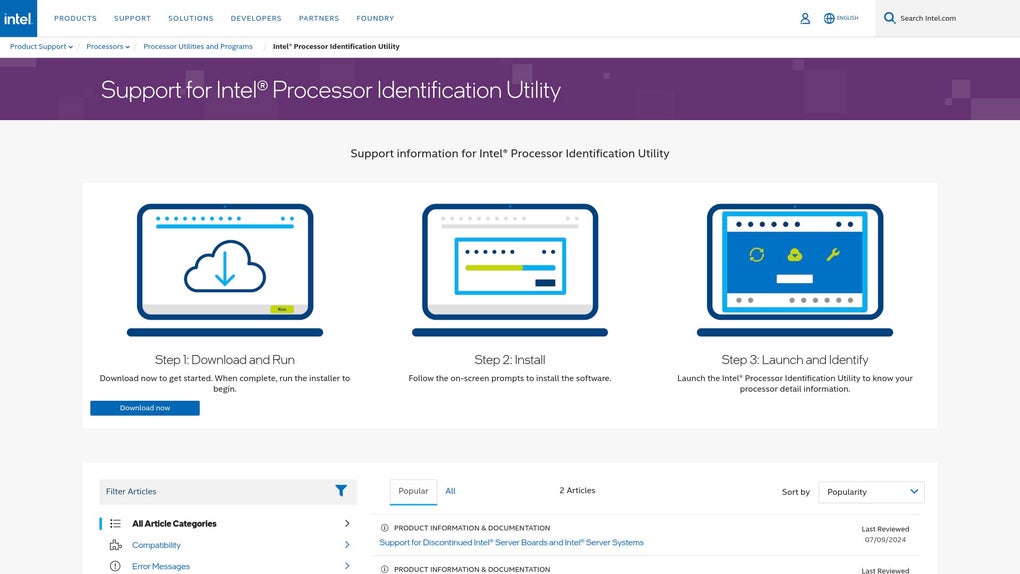Open Support for Discontinued Intel Server Boards article
The height and width of the screenshot is (574, 1020).
click(511, 542)
